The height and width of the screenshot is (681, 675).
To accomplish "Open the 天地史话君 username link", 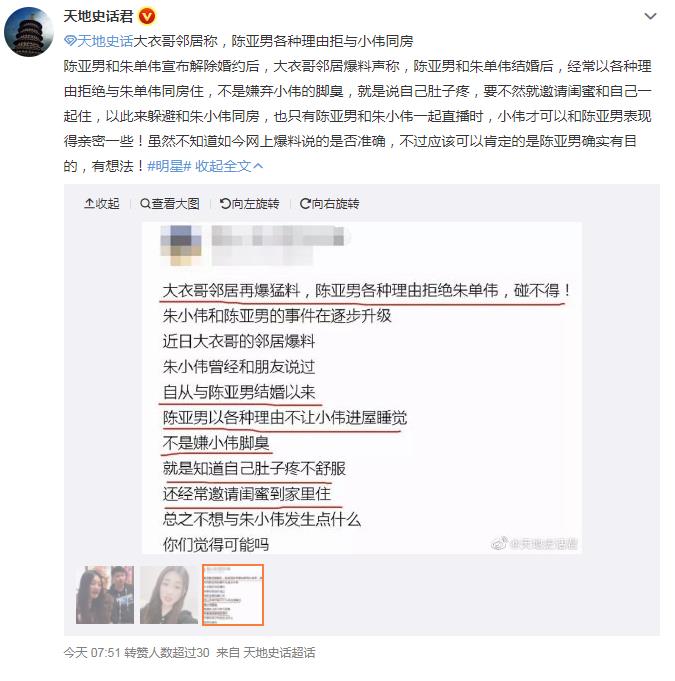I will [x=98, y=17].
